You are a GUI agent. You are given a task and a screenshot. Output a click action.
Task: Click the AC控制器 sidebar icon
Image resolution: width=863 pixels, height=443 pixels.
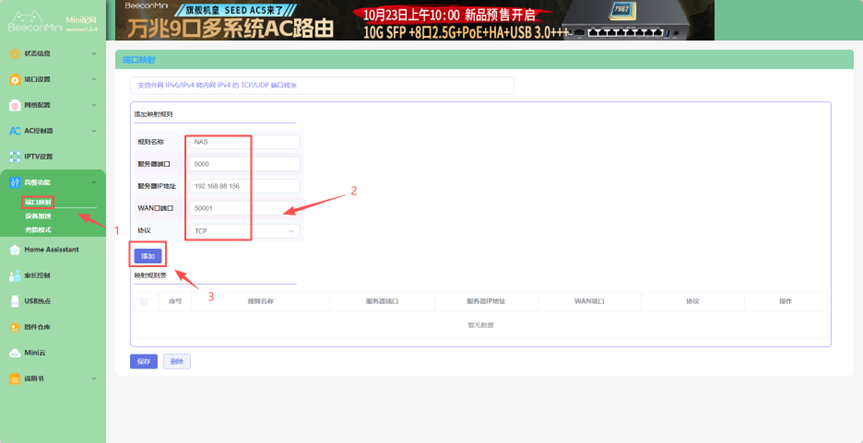14,131
